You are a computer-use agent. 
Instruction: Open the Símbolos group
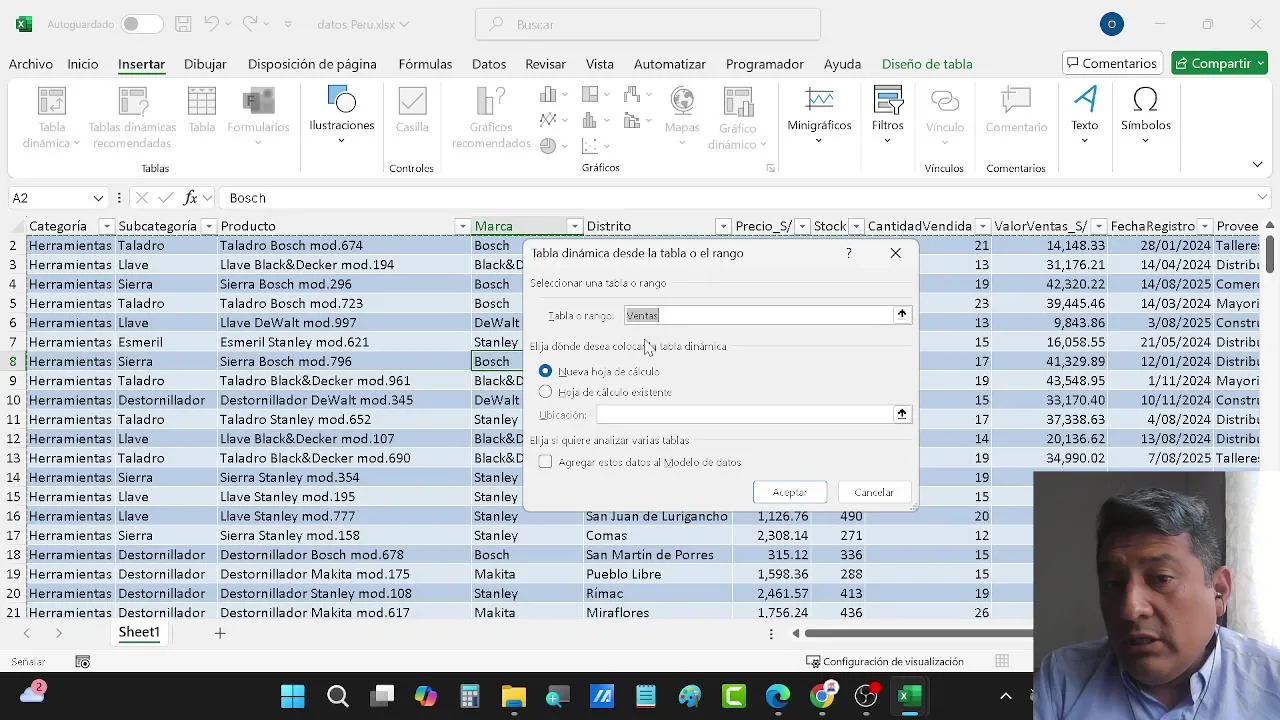1145,115
